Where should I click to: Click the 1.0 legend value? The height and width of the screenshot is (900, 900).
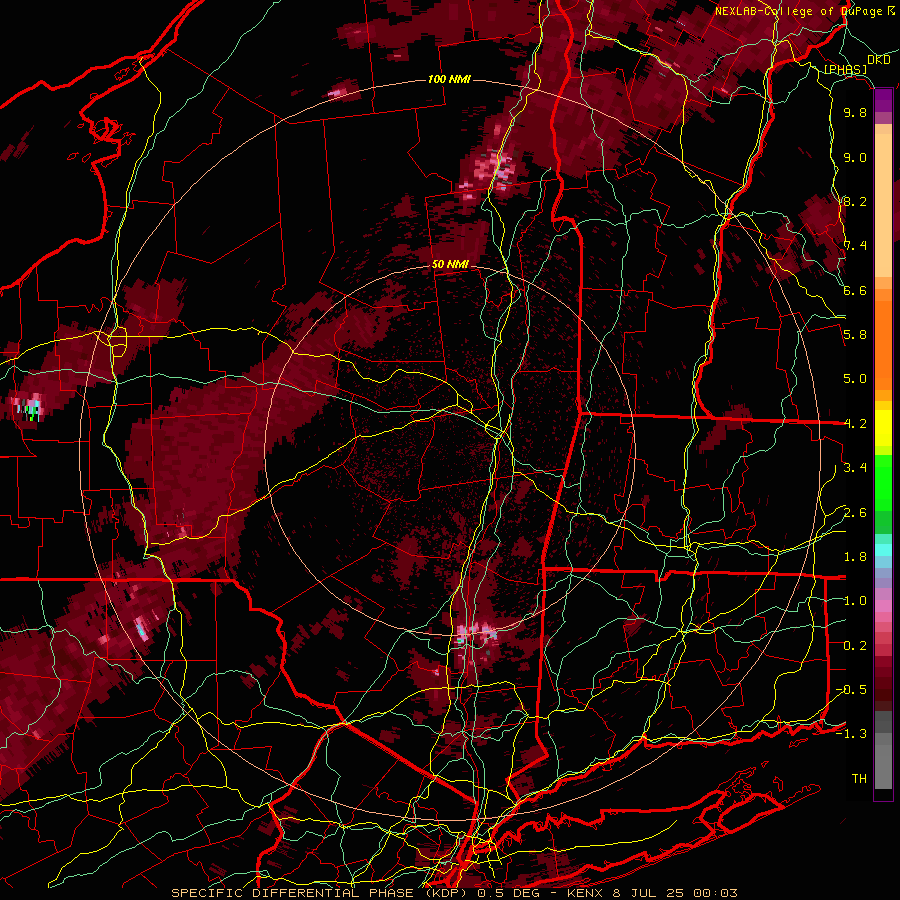coord(855,602)
